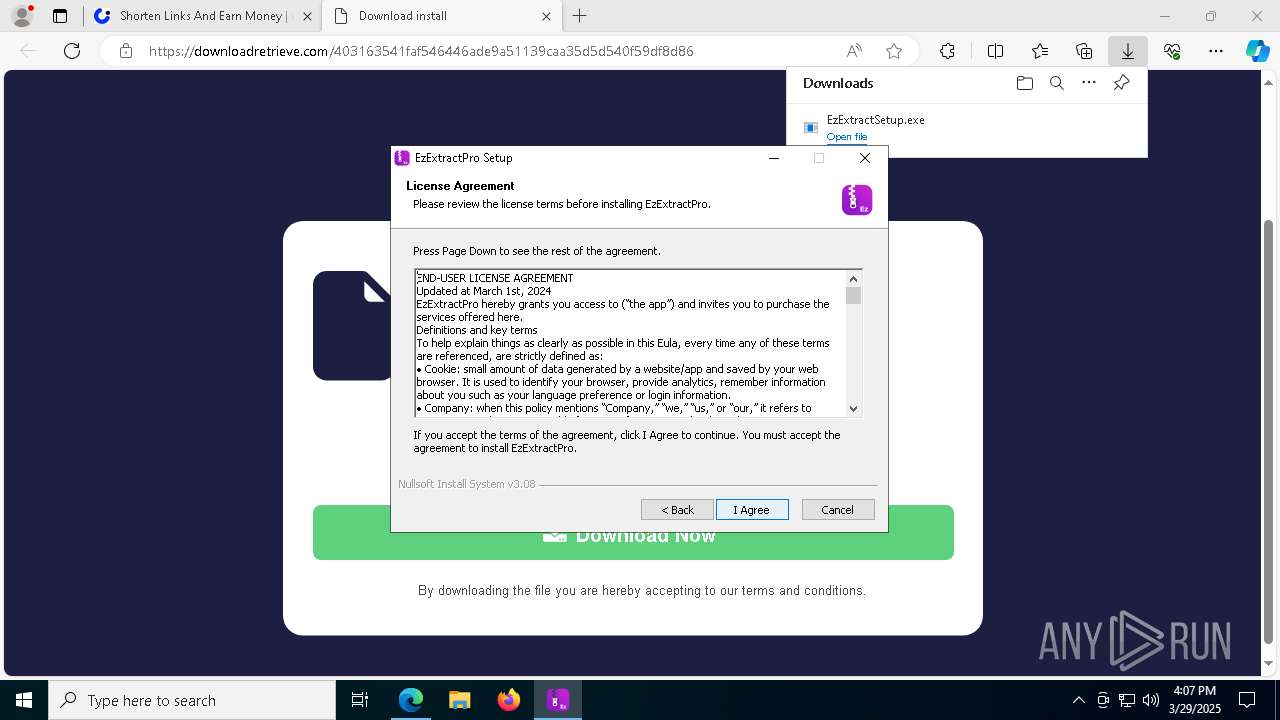Open Edge Collections
Screen dimensions: 1280x720
tap(1084, 51)
